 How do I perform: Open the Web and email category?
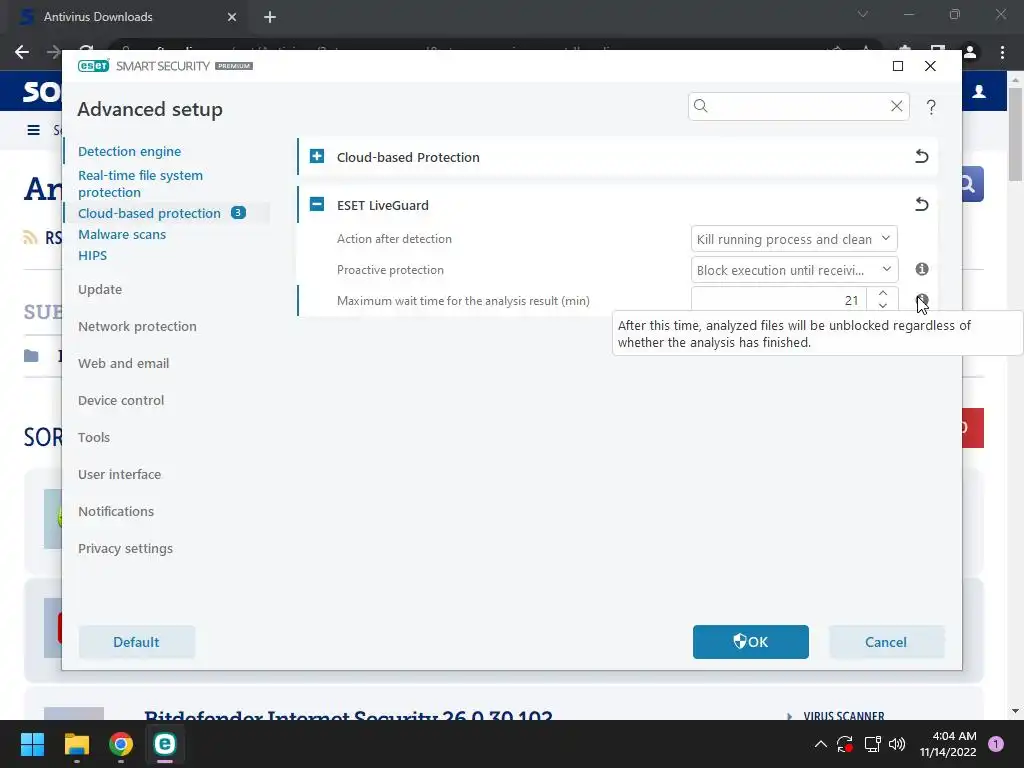[123, 363]
